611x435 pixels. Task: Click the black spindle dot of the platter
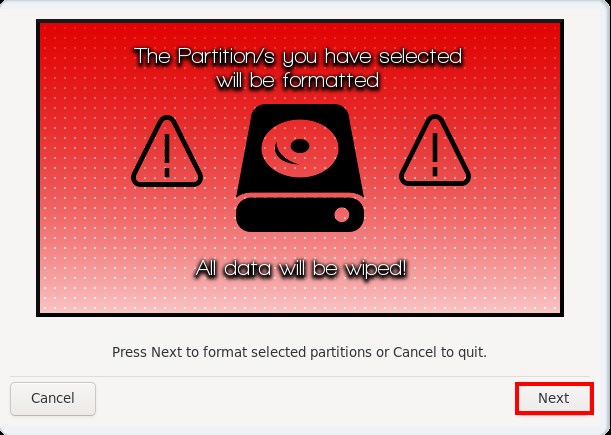coord(300,146)
